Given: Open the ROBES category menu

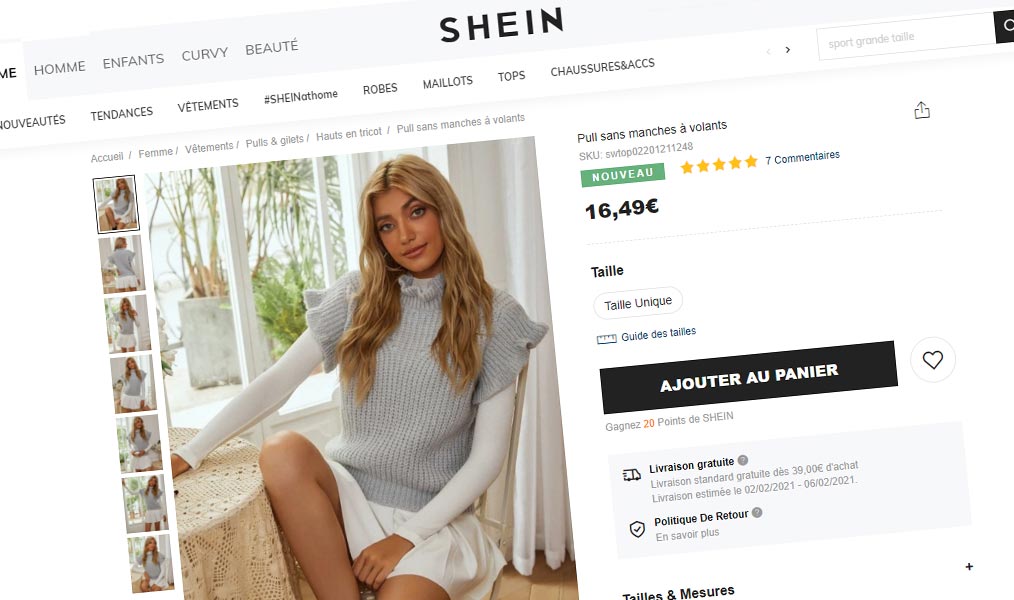Looking at the screenshot, I should coord(380,89).
